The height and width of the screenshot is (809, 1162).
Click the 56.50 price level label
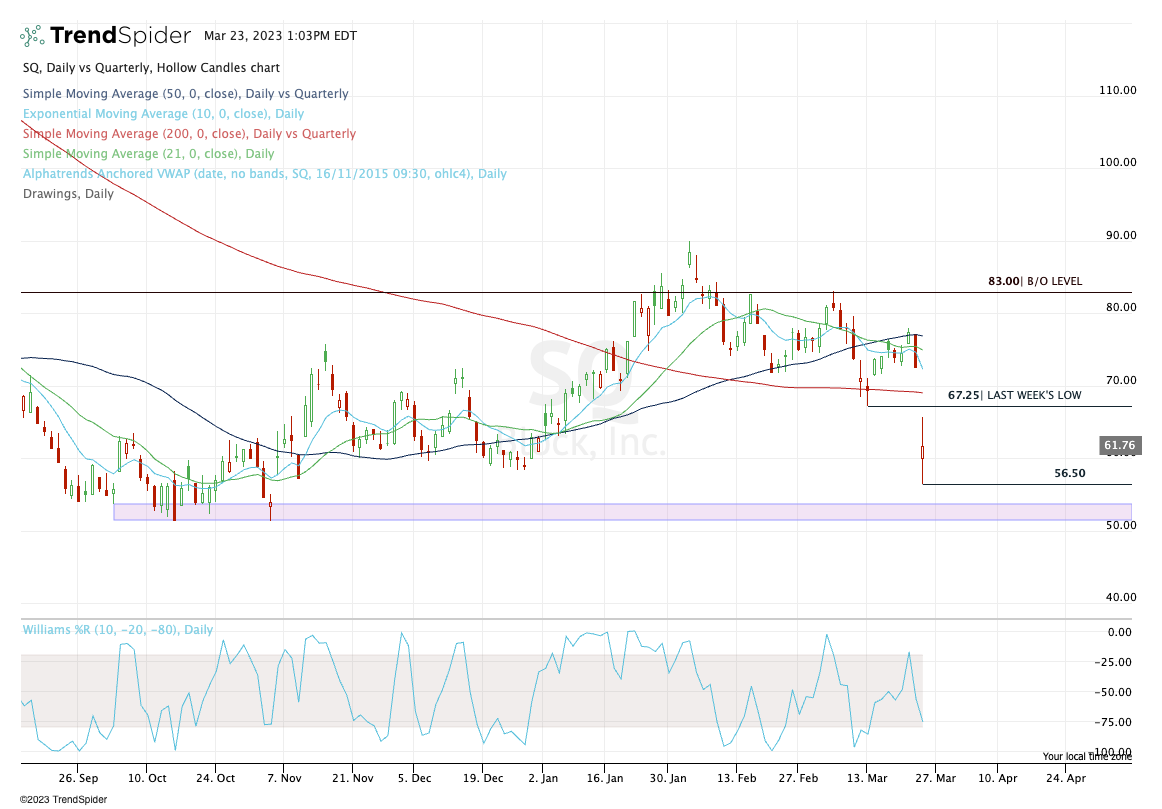click(1070, 473)
